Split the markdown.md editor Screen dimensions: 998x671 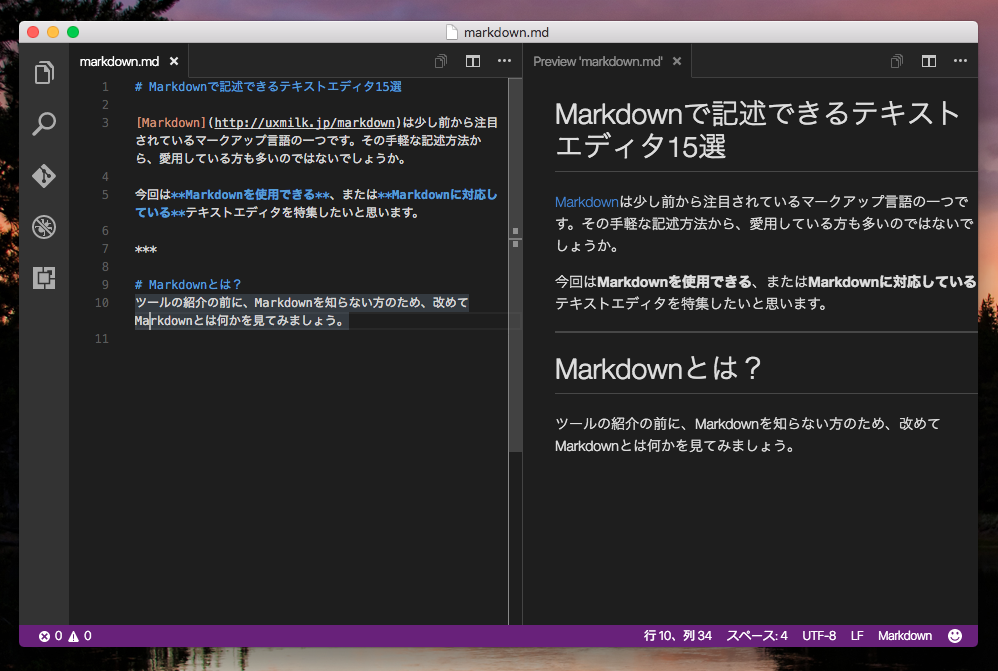tap(473, 61)
